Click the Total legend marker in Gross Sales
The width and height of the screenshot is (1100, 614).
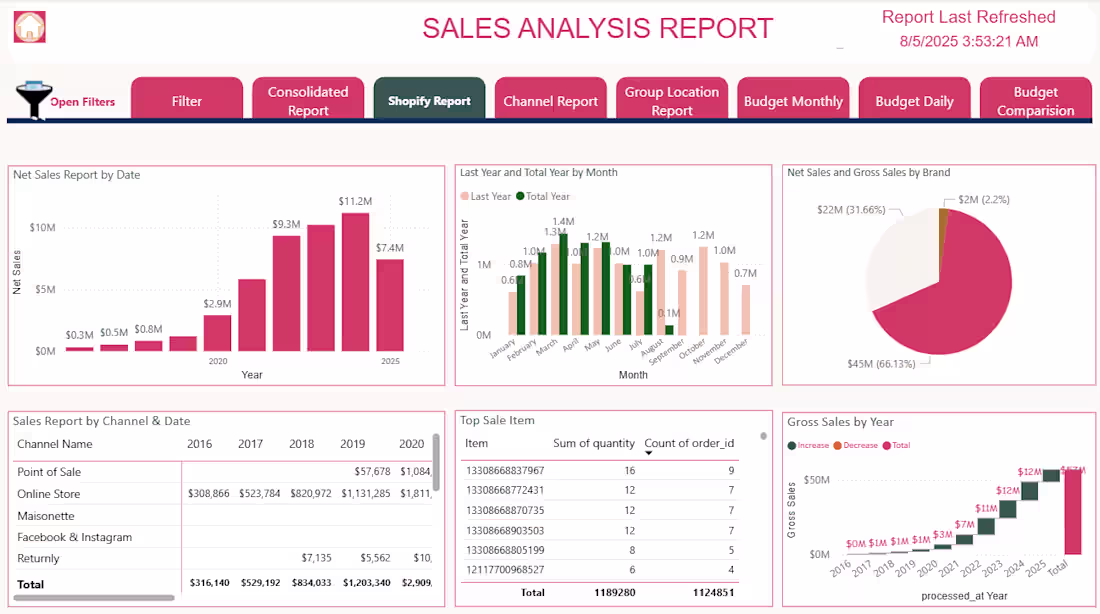coord(887,446)
